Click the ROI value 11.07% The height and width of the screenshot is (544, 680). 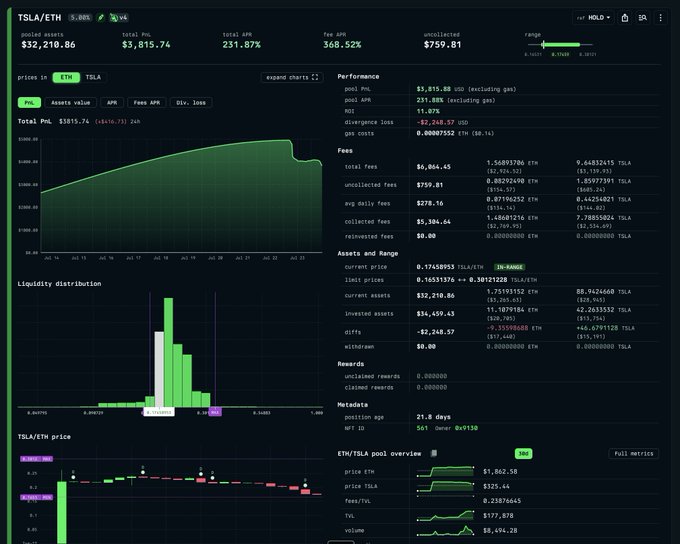(428, 111)
